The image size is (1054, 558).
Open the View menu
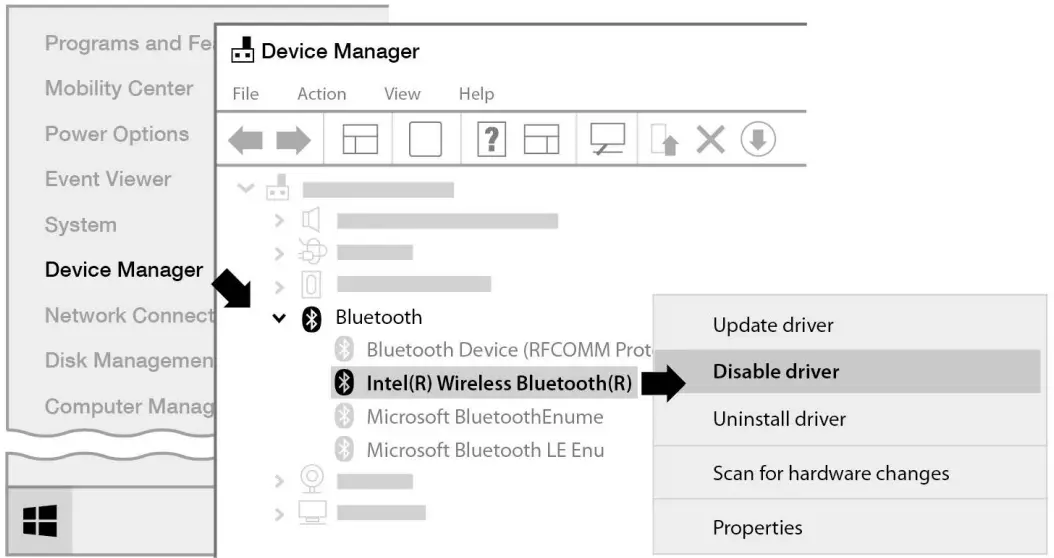point(402,94)
